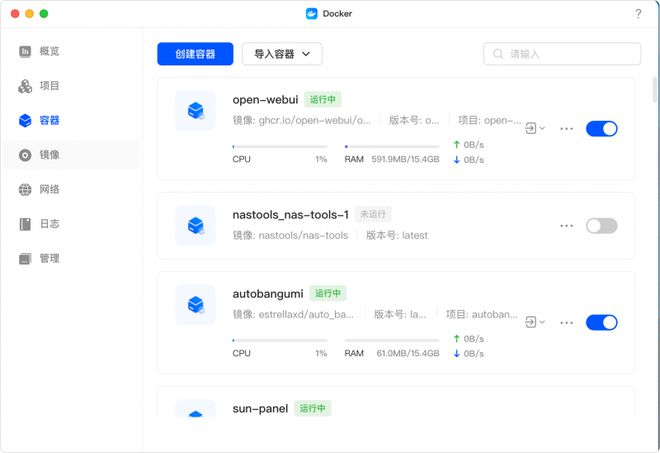Image resolution: width=660 pixels, height=453 pixels.
Task: Open the open-webui access link dropdown
Action: (x=535, y=128)
